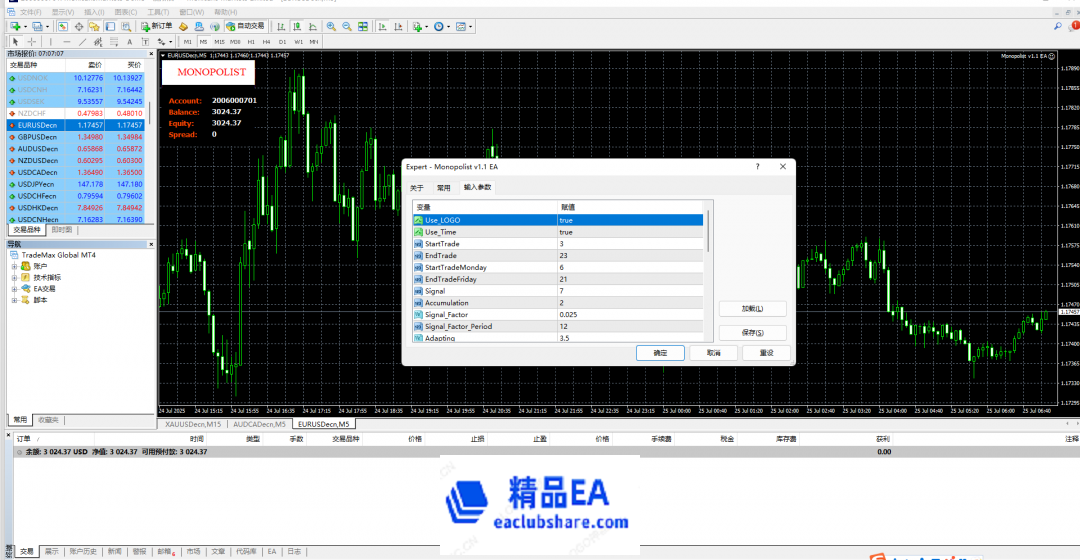
Task: Toggle the Terminal window icon
Action: point(110,26)
